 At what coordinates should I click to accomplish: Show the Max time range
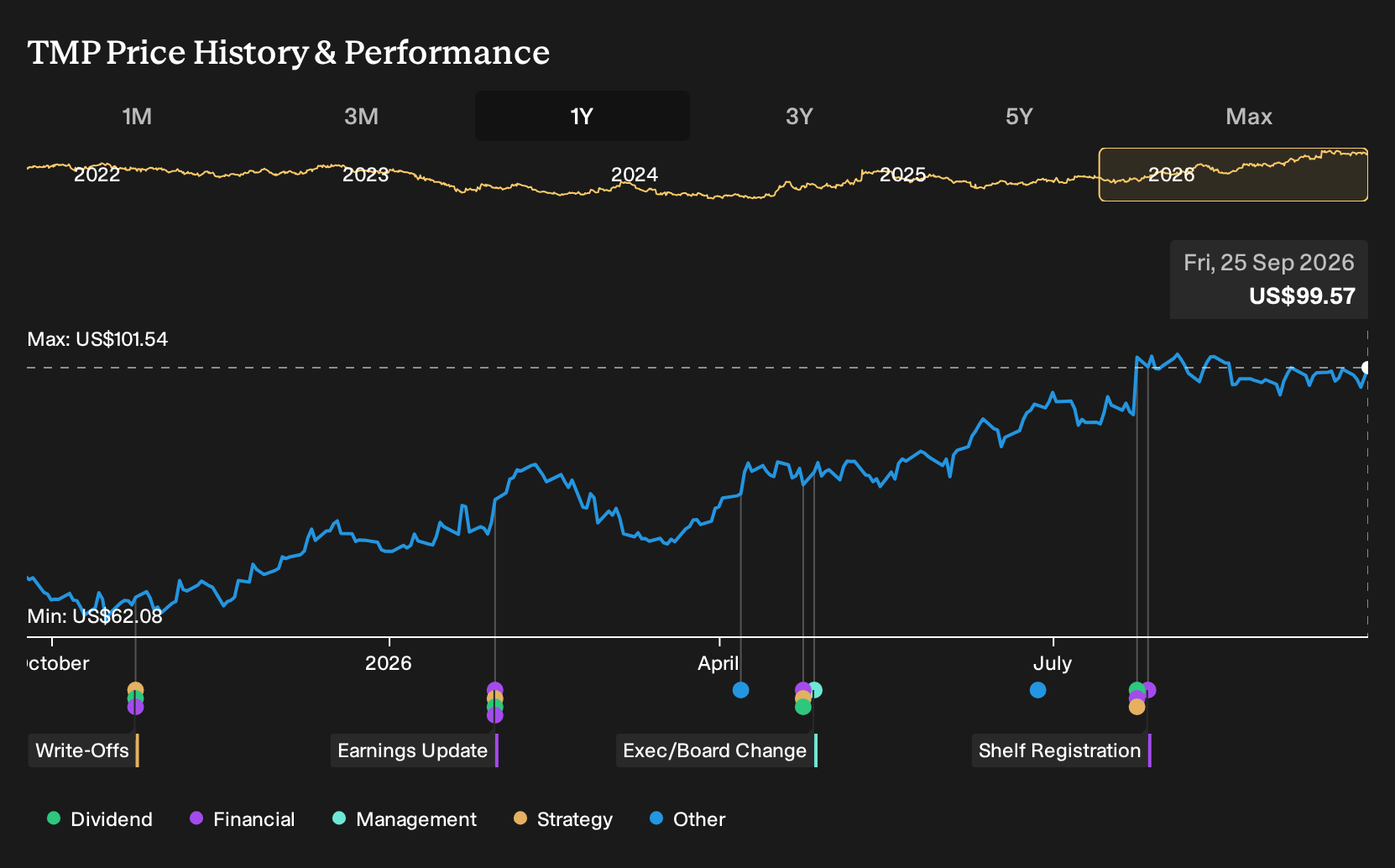click(x=1249, y=117)
